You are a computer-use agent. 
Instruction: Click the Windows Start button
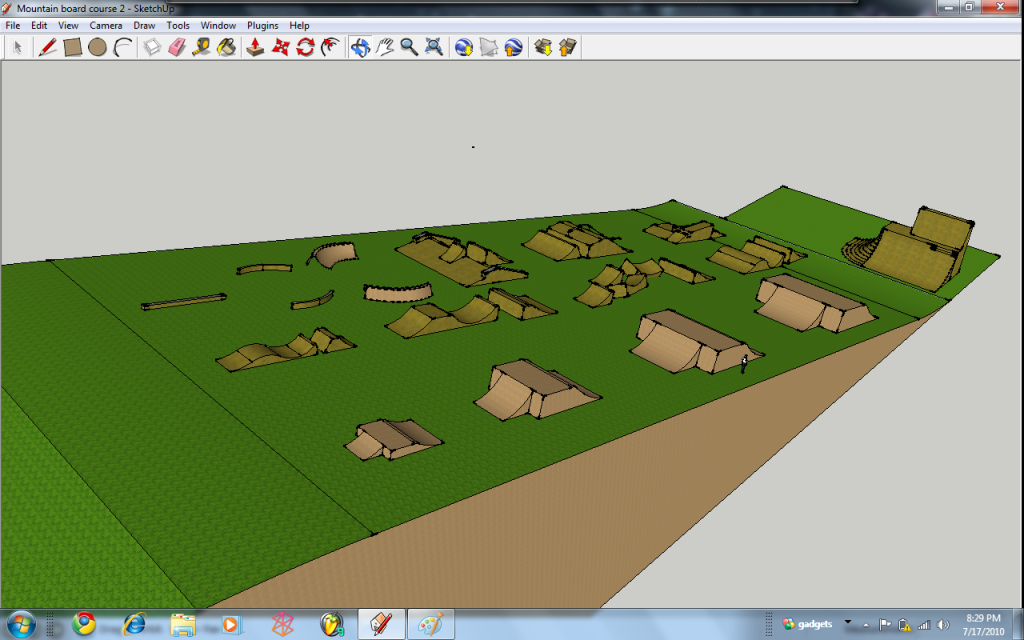(21, 623)
